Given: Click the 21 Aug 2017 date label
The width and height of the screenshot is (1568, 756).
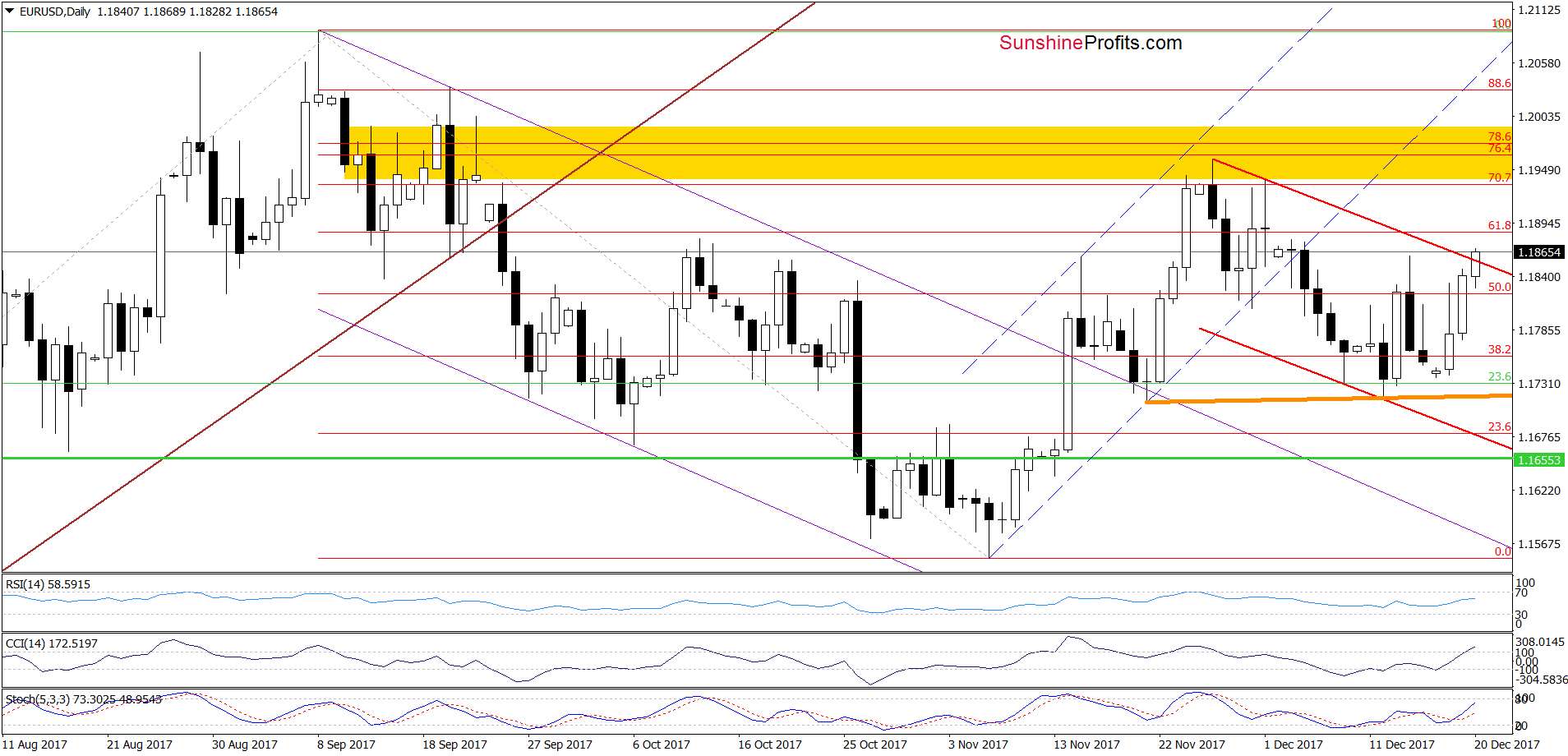Looking at the screenshot, I should click(x=140, y=744).
